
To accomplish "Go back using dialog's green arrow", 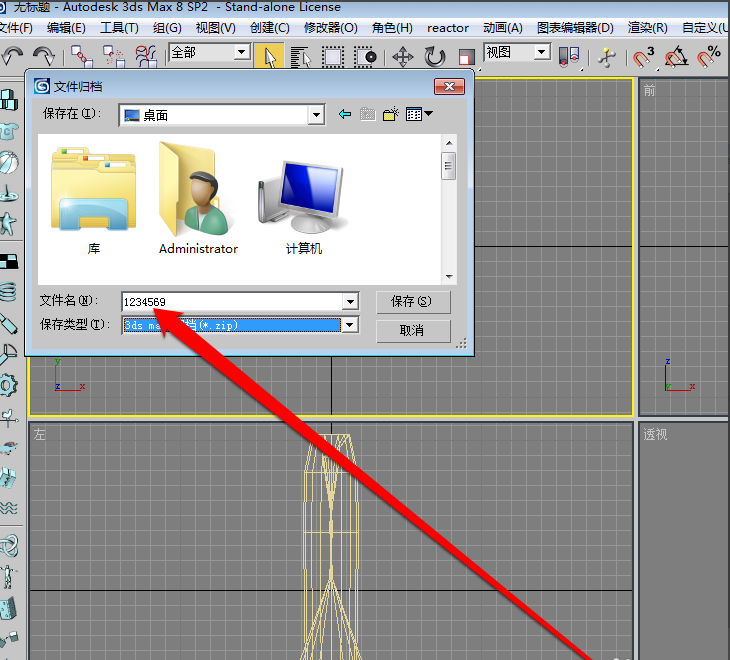I will tap(345, 114).
